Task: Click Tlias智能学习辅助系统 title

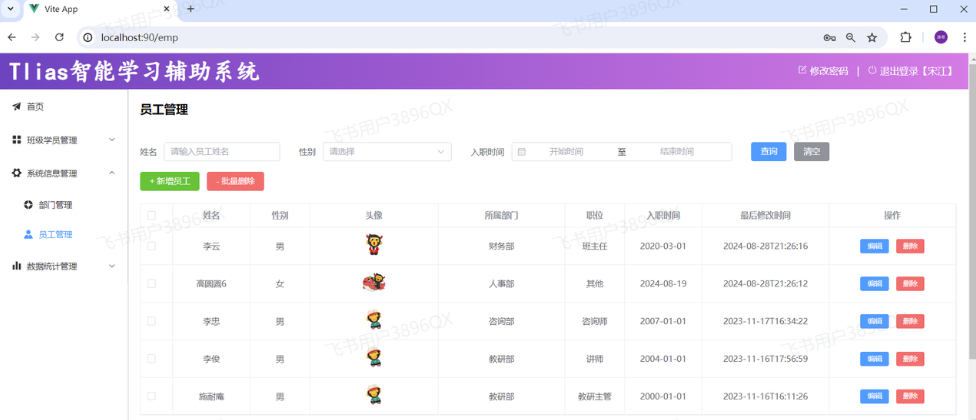Action: (134, 72)
